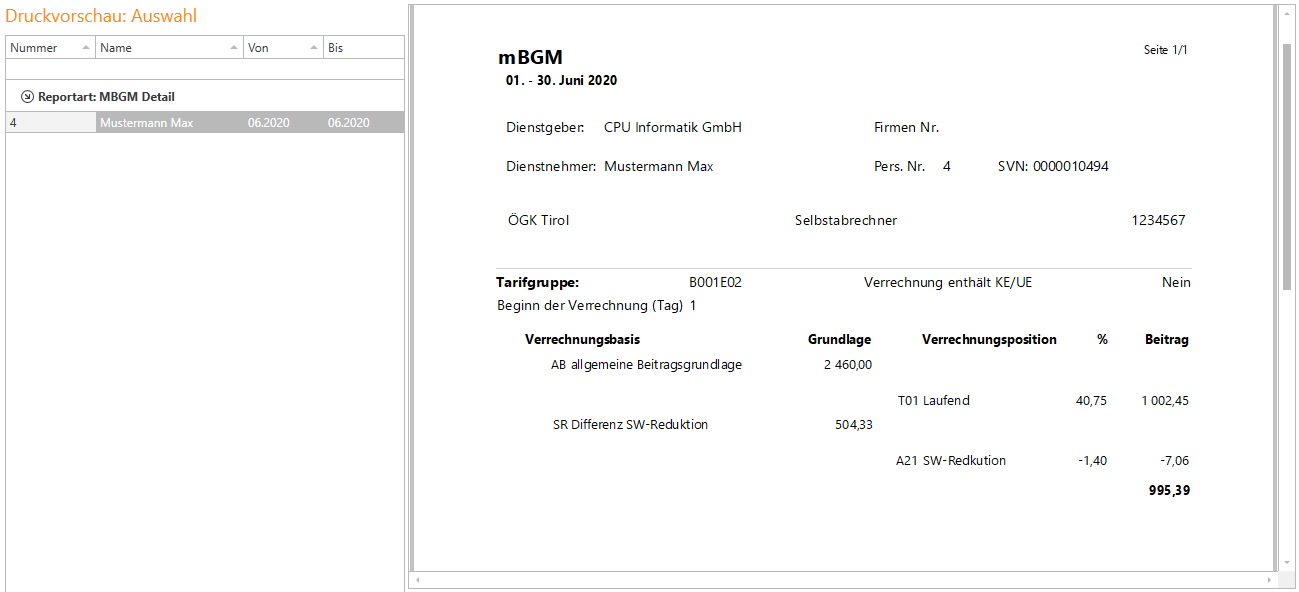Sort list by Von column header
Screen dimensions: 1299x592
(283, 48)
